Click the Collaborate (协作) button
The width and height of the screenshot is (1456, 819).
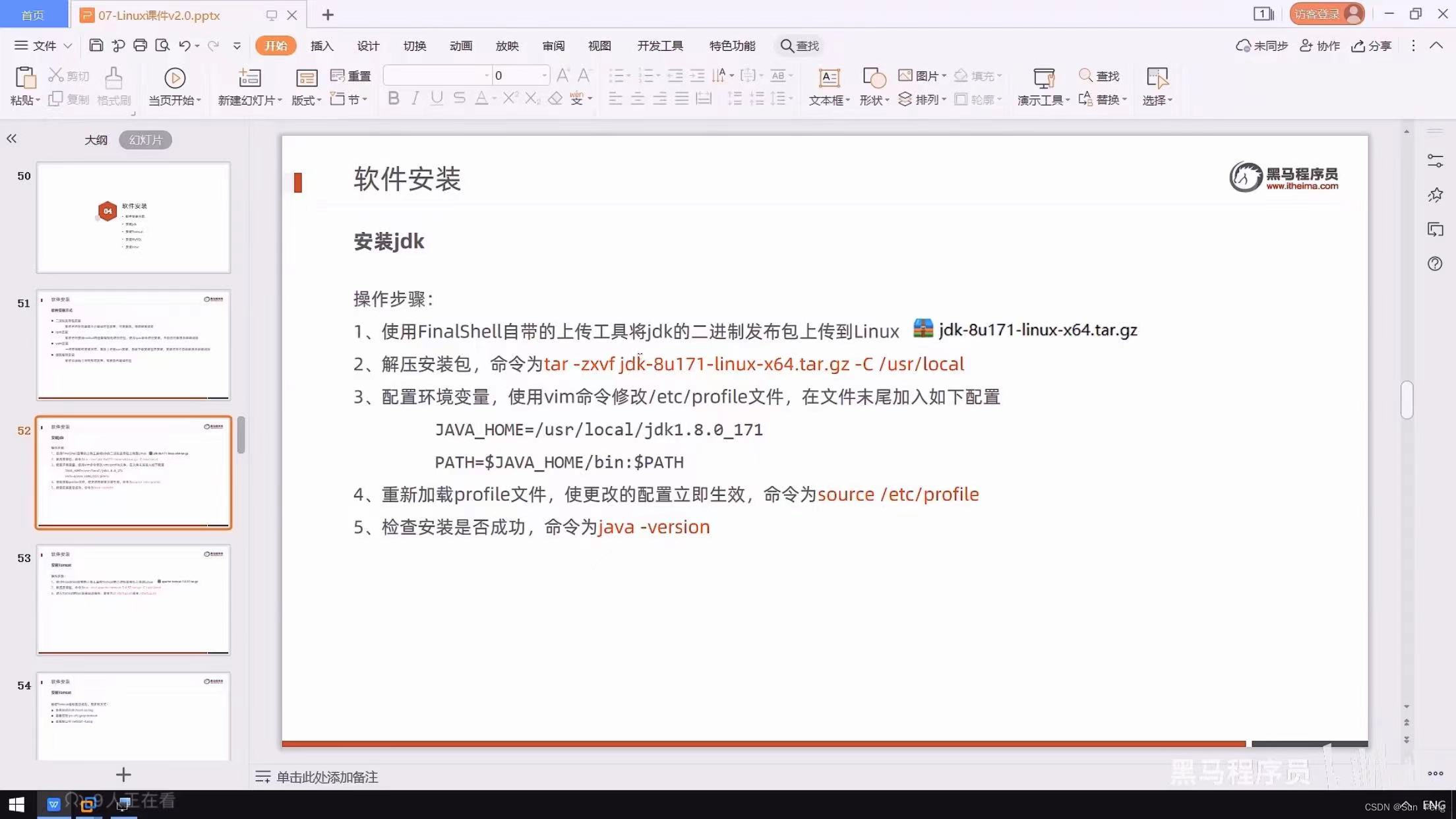pyautogui.click(x=1319, y=45)
